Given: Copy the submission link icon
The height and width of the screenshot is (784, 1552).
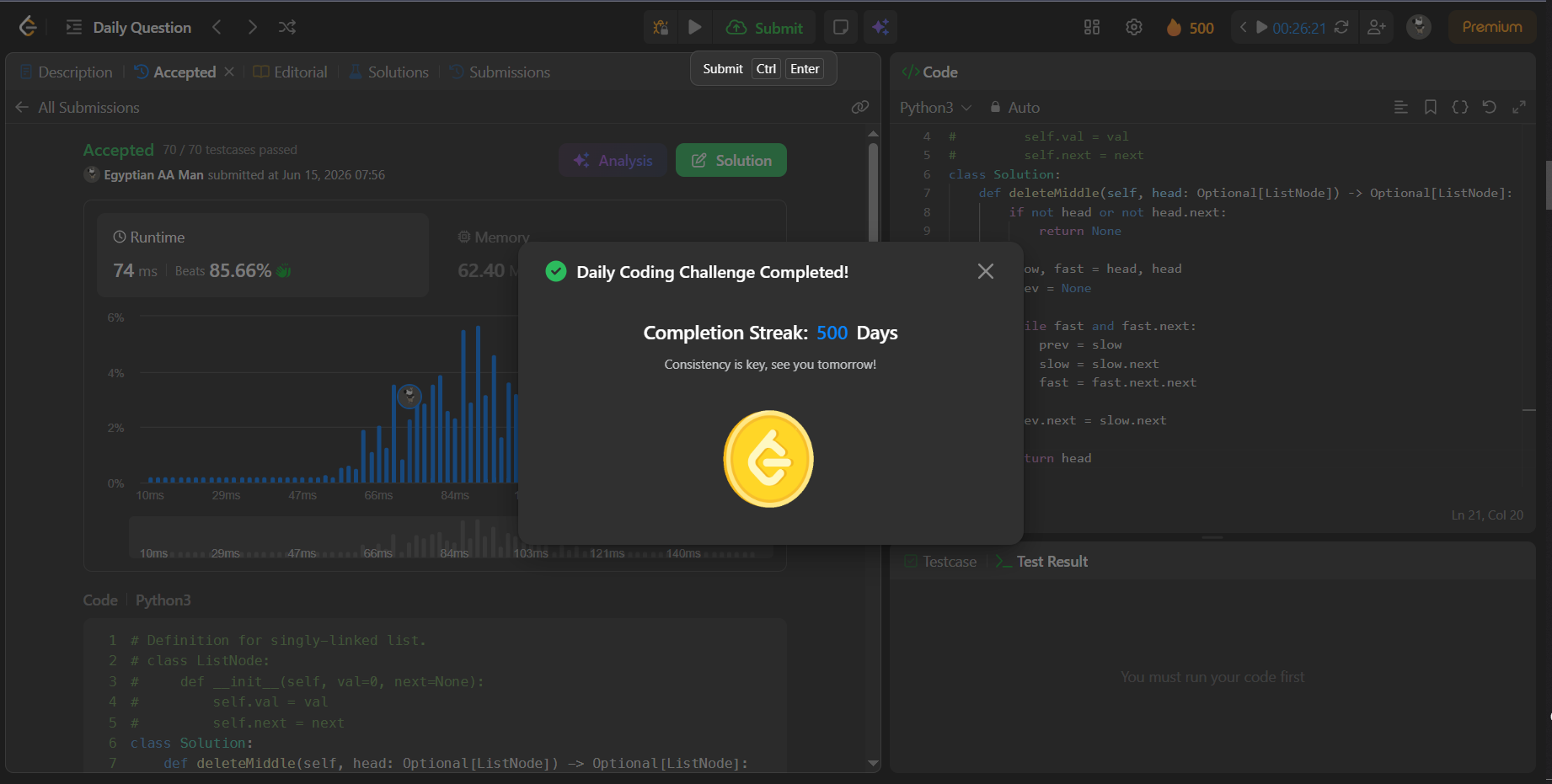Looking at the screenshot, I should 859,107.
